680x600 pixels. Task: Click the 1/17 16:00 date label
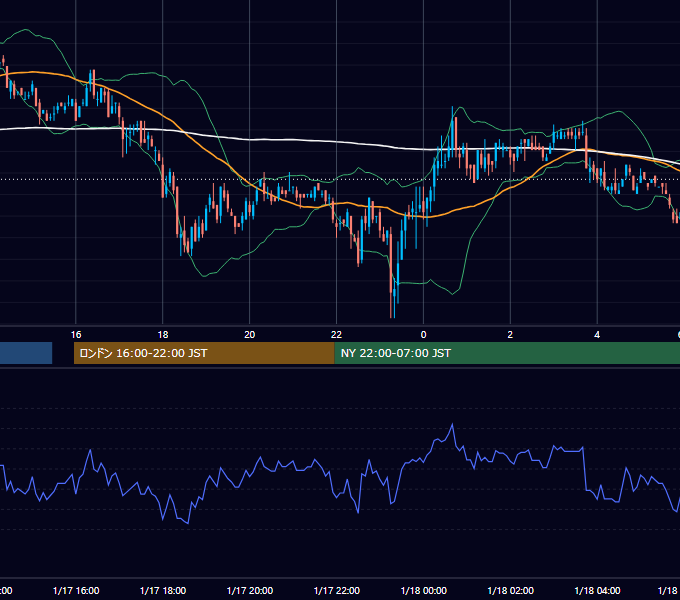76,590
